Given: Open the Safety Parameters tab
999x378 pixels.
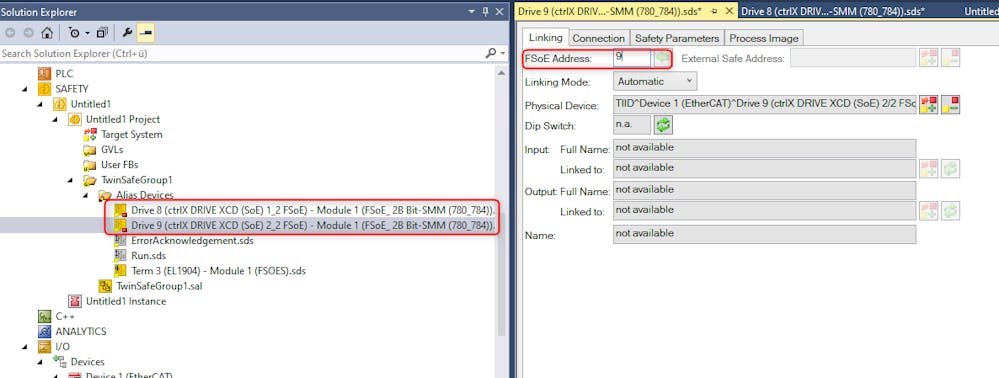Looking at the screenshot, I should click(x=677, y=38).
